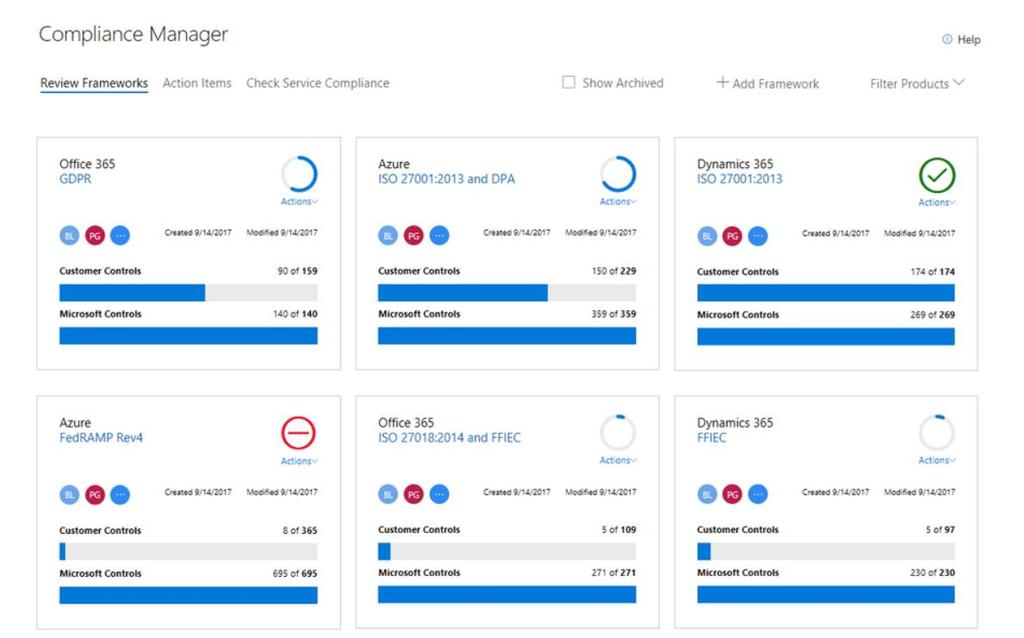The image size is (1024, 638).
Task: Open ISO 27001:2013 link under Dynamics 365
Action: 739,179
